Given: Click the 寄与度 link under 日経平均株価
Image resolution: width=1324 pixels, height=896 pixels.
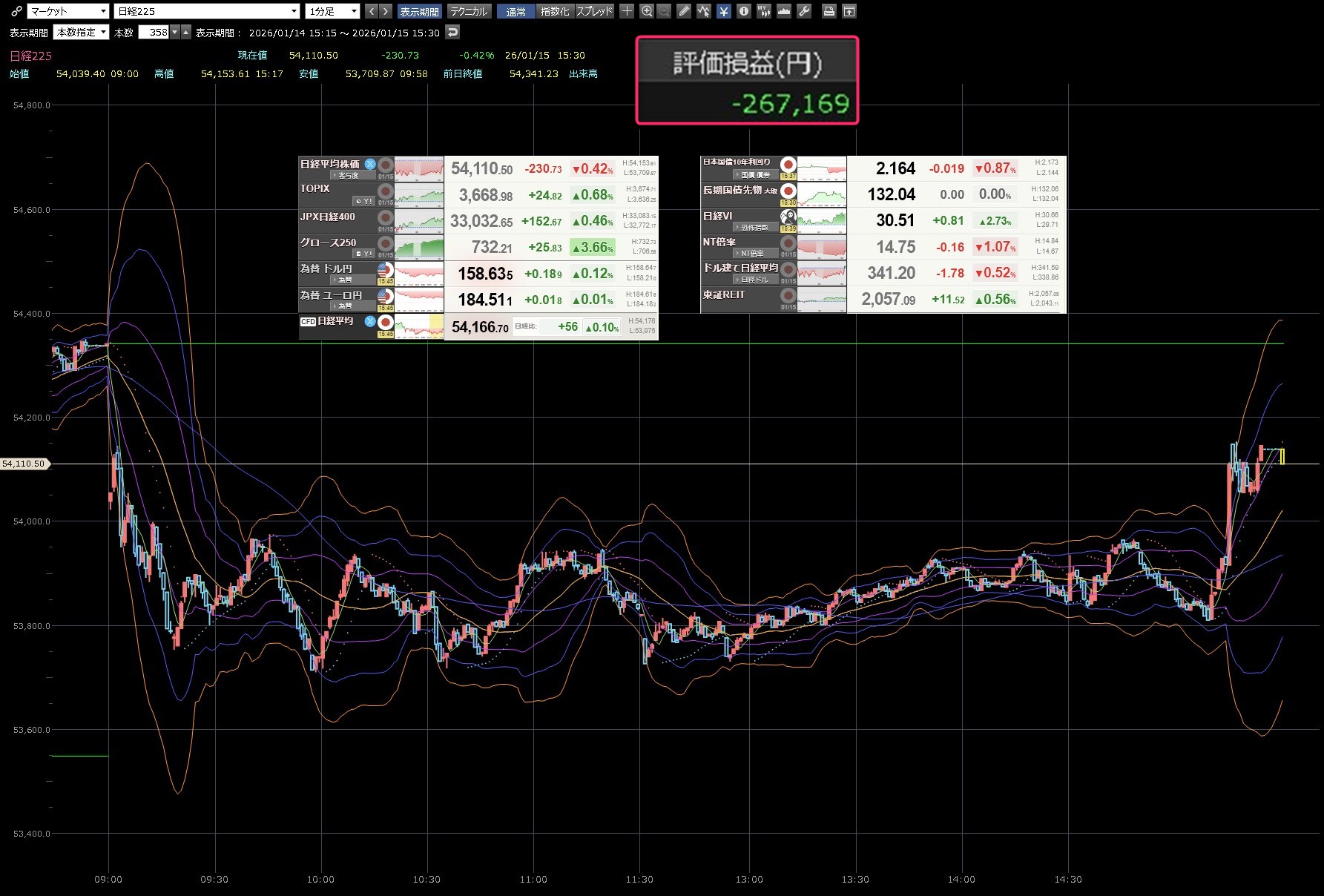Looking at the screenshot, I should tap(348, 176).
